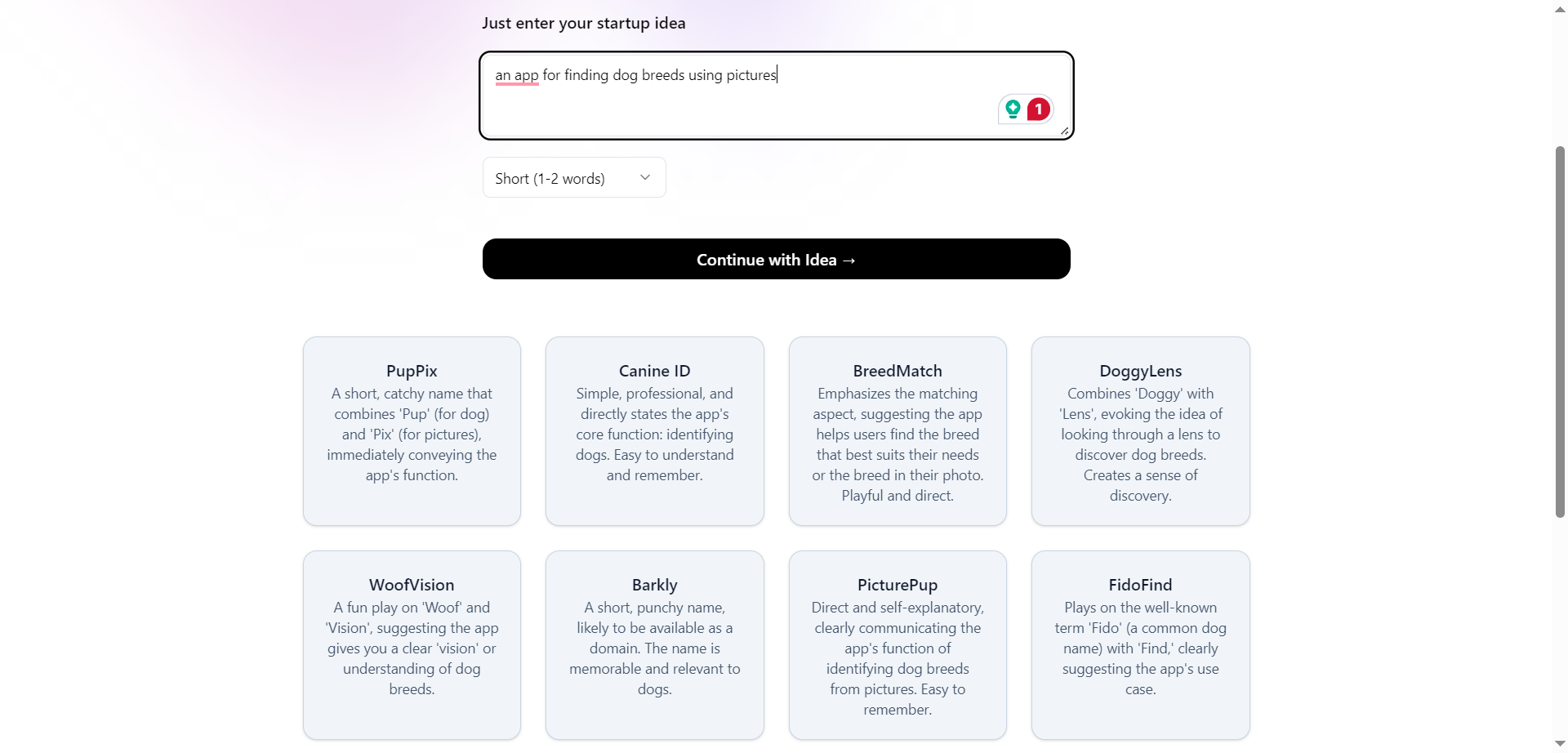The height and width of the screenshot is (753, 1568).
Task: Choose the WoofVision name card
Action: pyautogui.click(x=412, y=644)
